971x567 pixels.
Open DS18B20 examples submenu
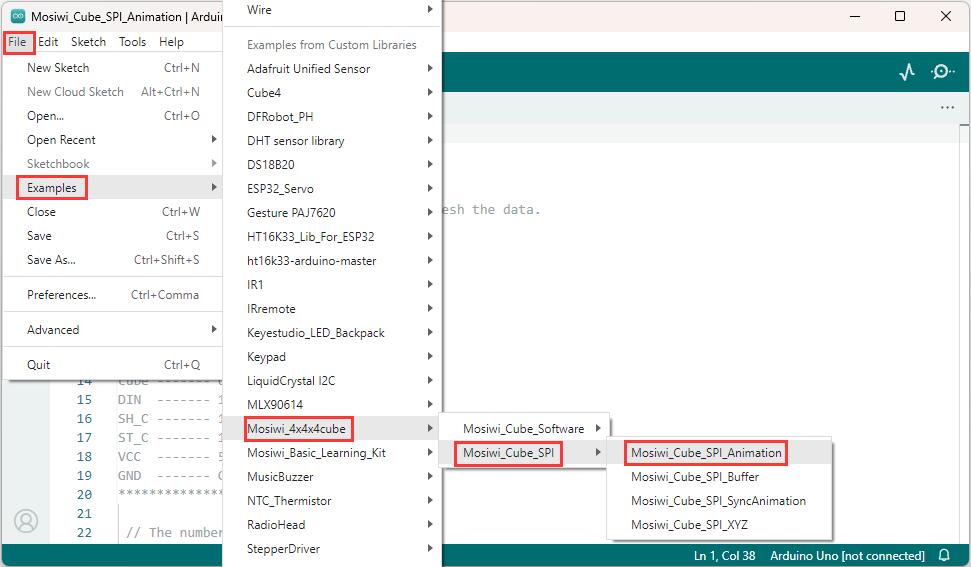(333, 165)
